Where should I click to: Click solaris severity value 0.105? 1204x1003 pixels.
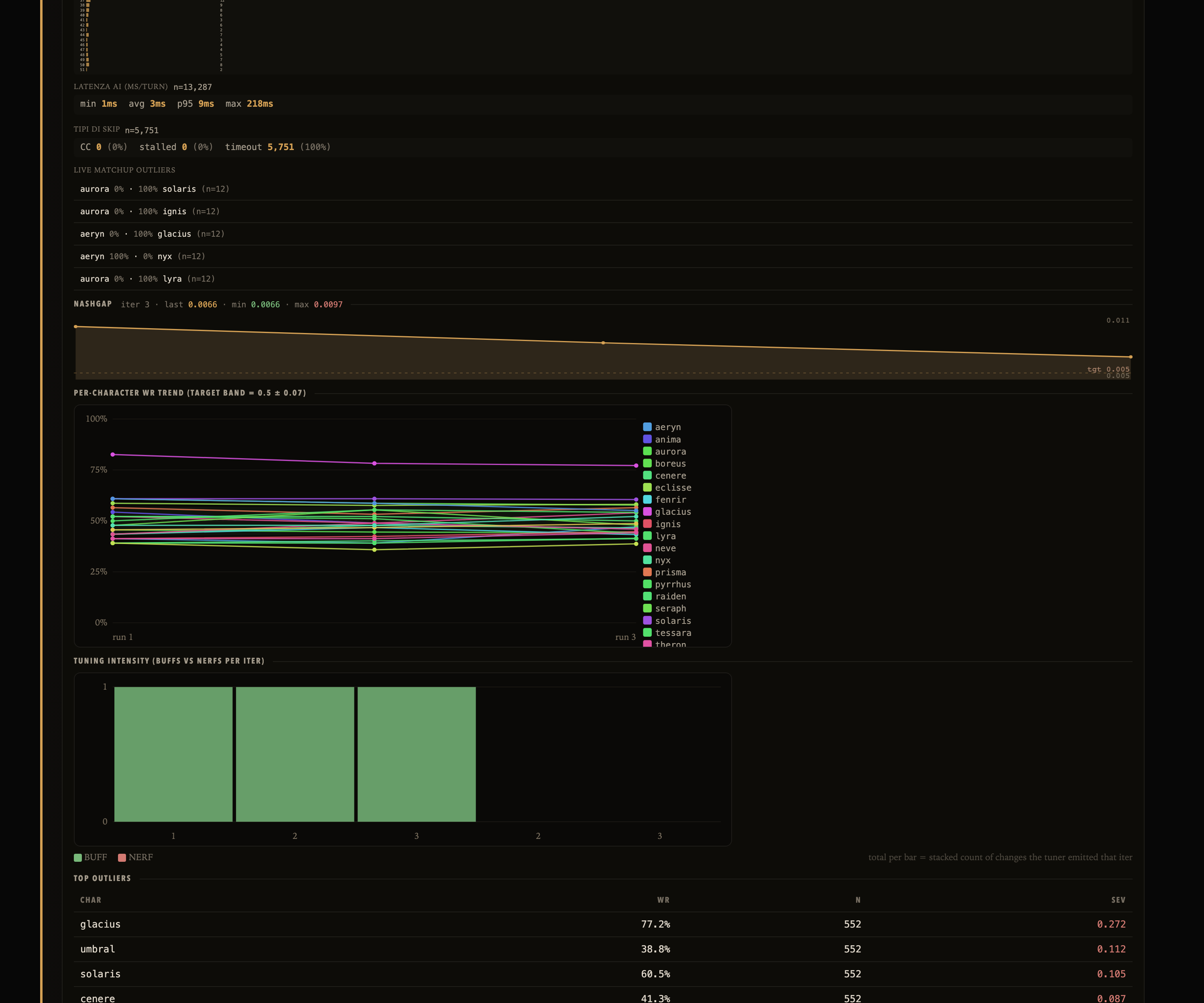coord(1111,974)
